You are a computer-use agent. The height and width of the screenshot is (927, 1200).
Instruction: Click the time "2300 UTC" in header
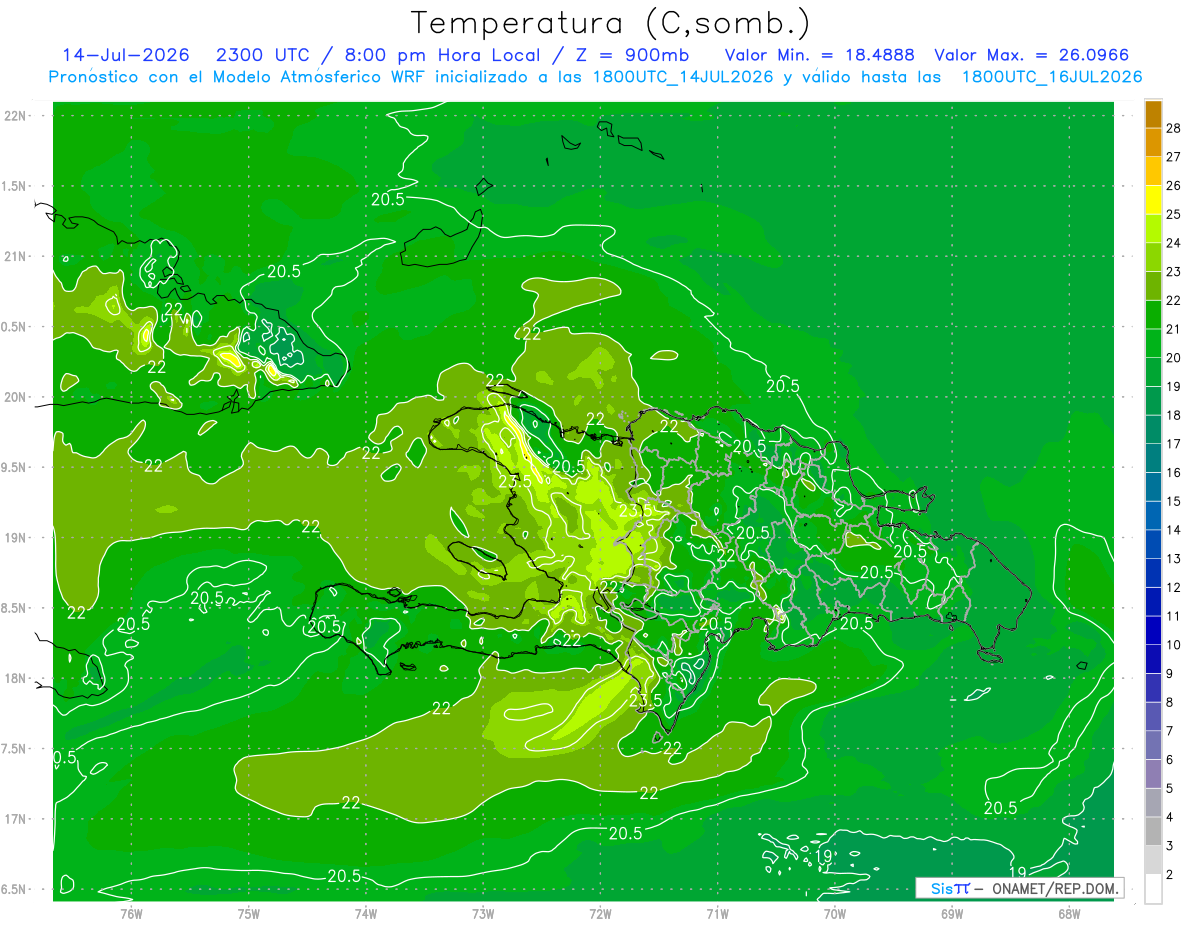pos(263,55)
